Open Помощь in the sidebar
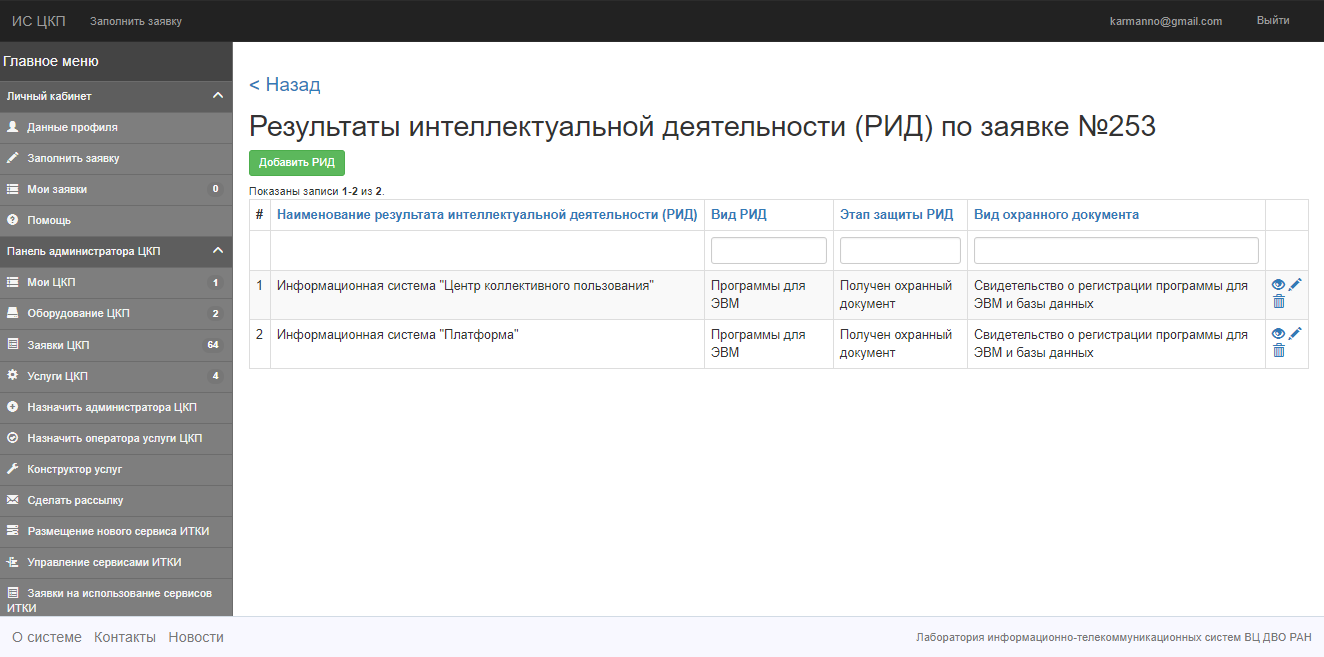 [116, 220]
